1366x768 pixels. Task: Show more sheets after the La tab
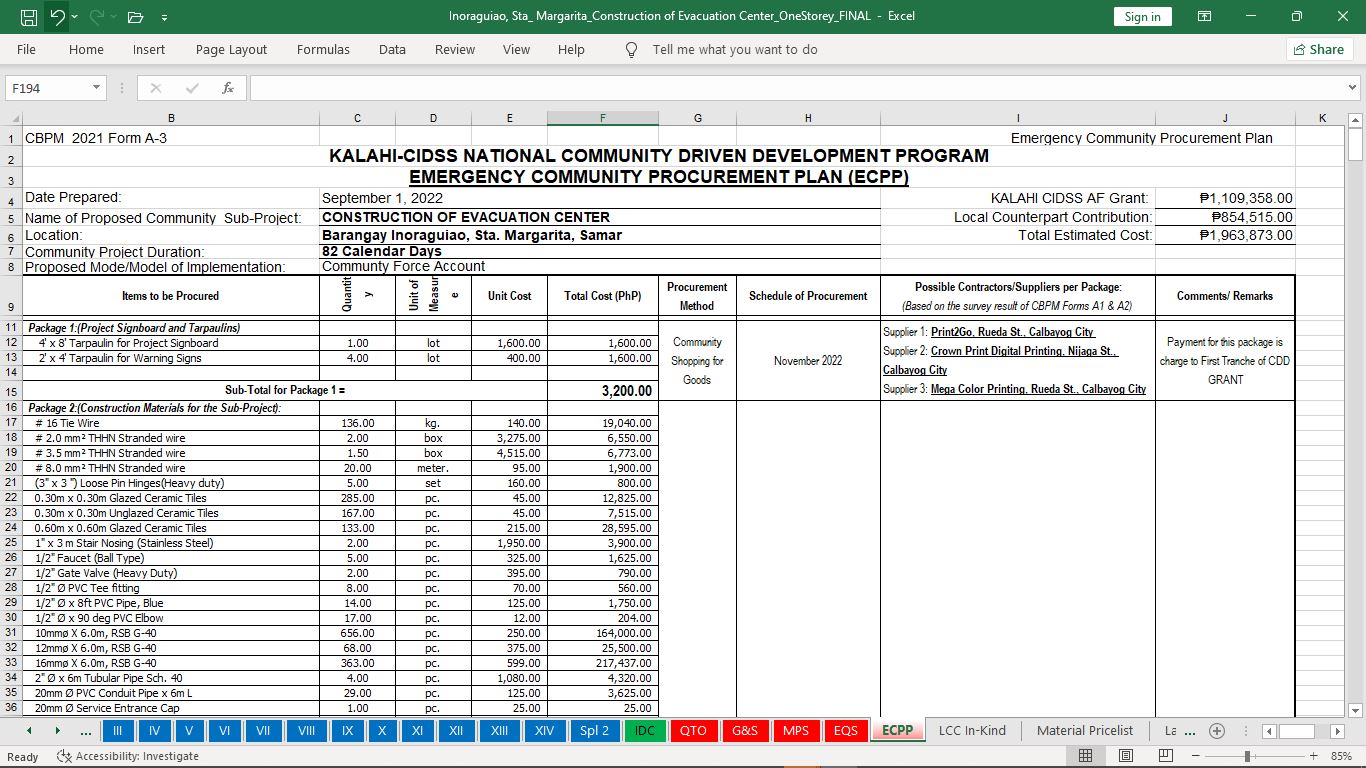[1190, 731]
